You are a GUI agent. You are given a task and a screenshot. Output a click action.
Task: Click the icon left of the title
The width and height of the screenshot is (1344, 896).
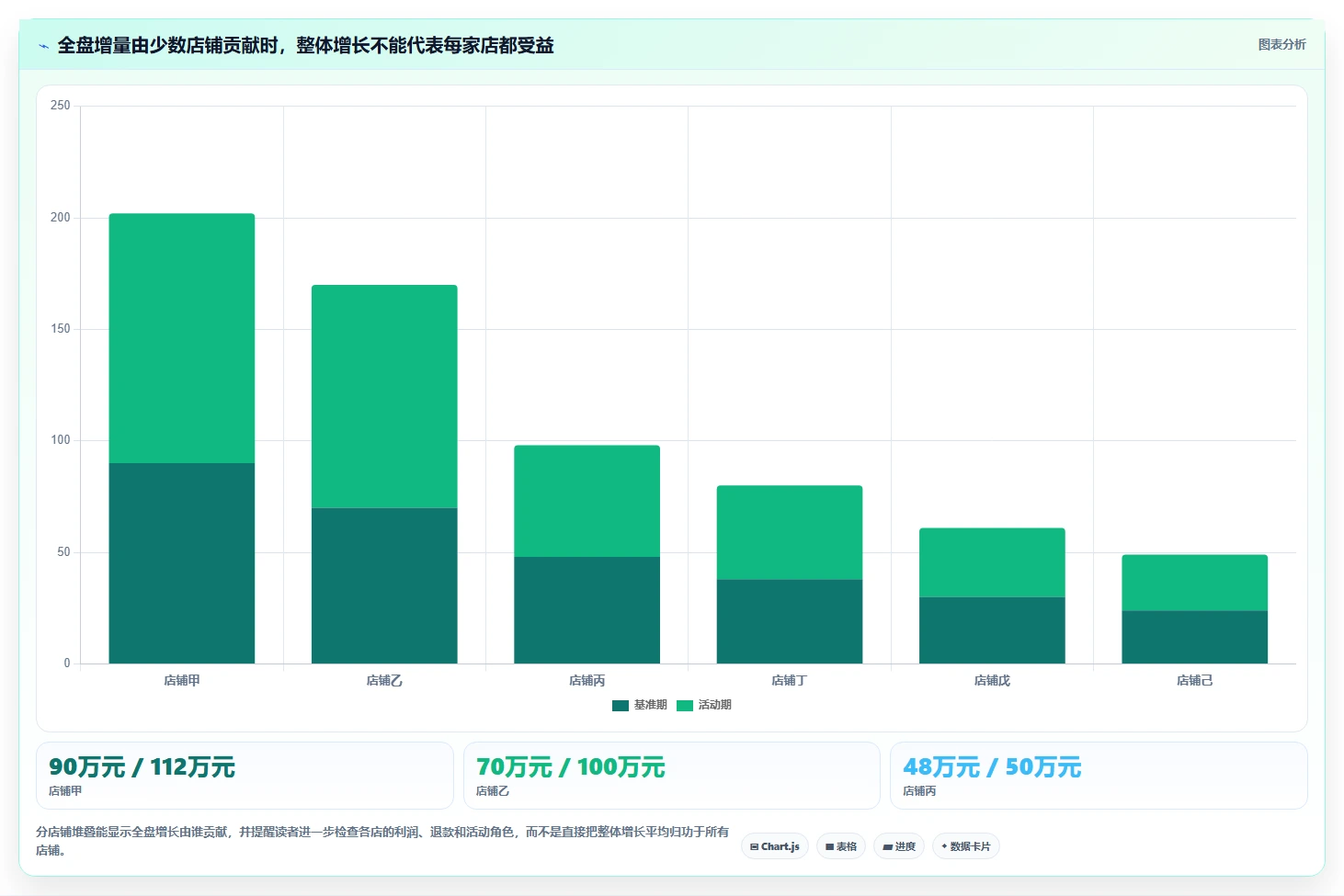pyautogui.click(x=43, y=46)
